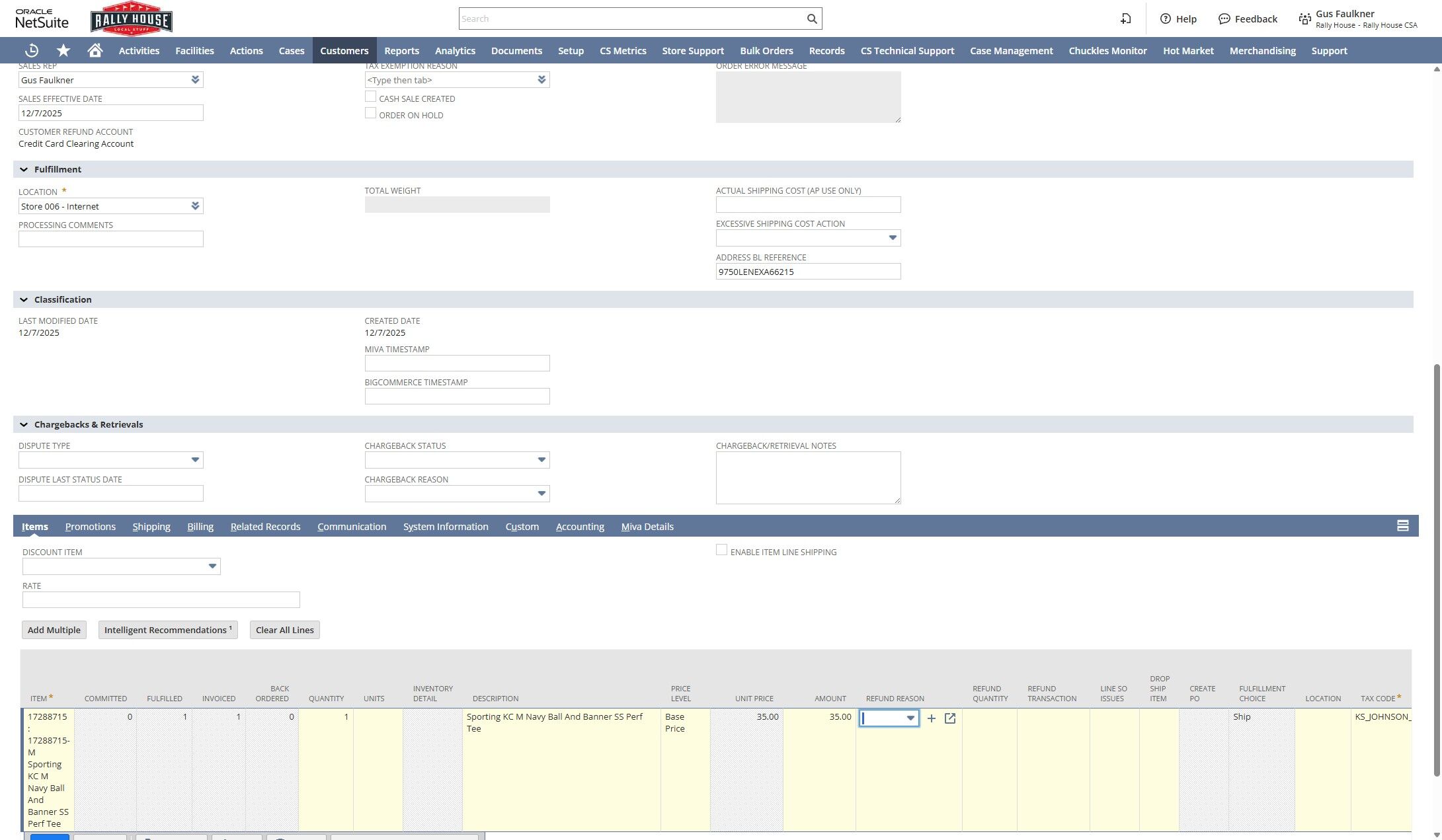Switch to the Billing subtab

(x=200, y=527)
